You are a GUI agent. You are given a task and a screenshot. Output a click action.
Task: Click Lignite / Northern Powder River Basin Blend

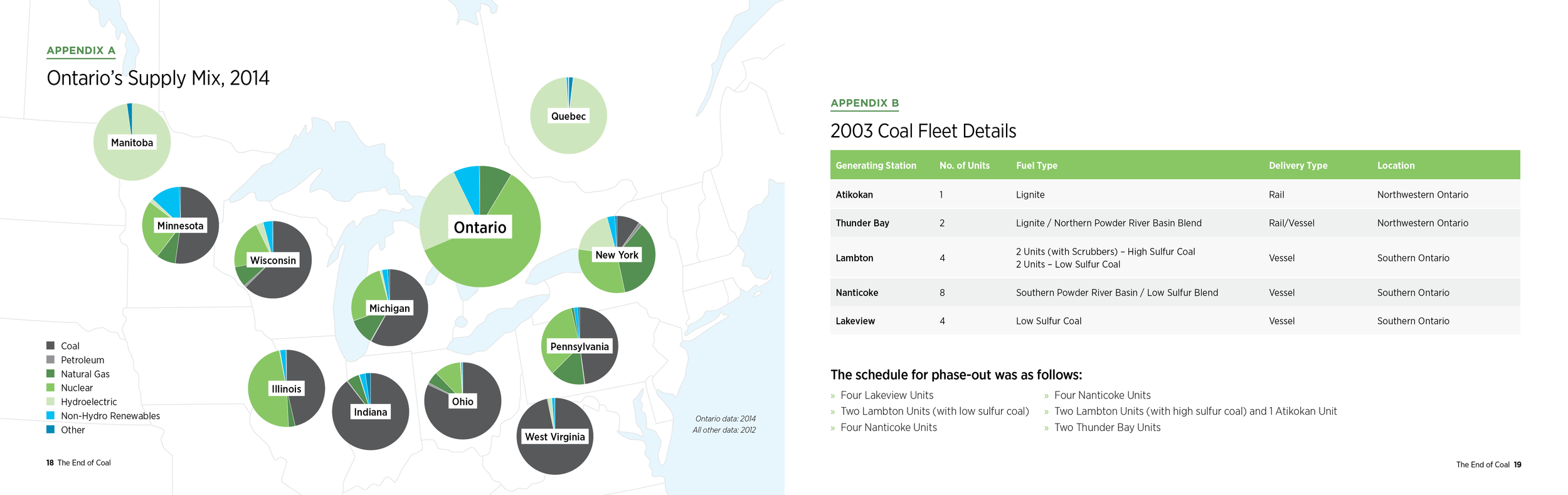pyautogui.click(x=1108, y=223)
